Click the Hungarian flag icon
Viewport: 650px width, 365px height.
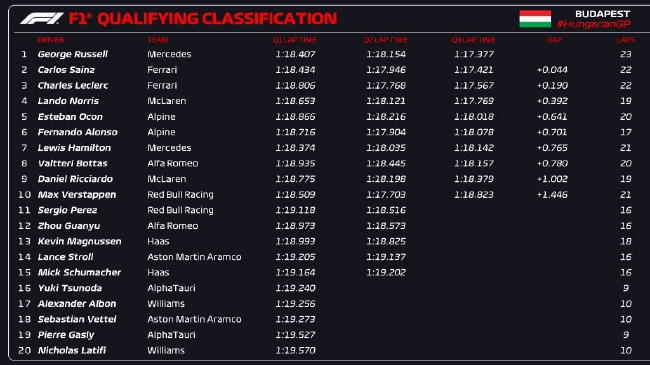click(x=535, y=19)
